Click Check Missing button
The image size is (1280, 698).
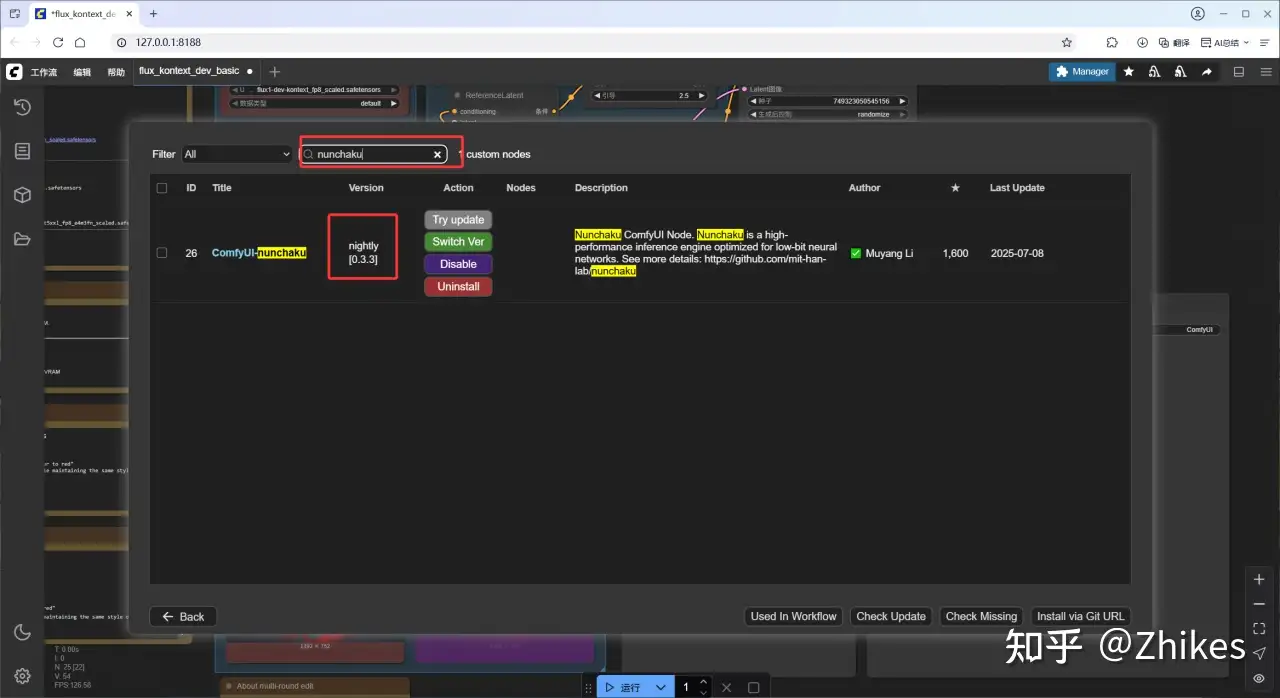(981, 616)
